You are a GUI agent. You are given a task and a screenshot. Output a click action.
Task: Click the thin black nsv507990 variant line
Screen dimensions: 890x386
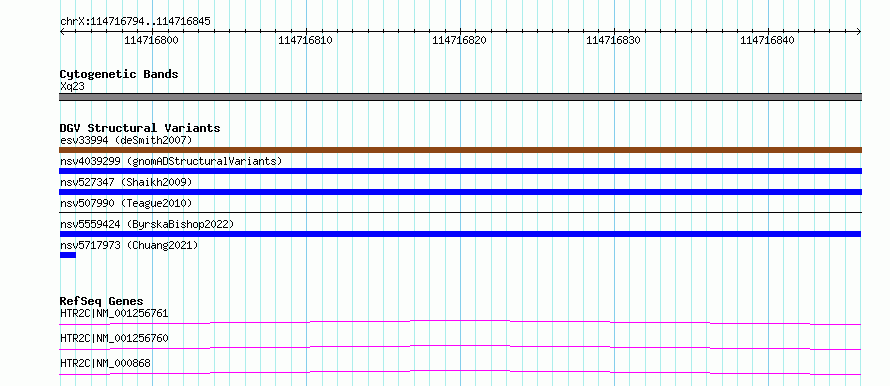point(460,212)
